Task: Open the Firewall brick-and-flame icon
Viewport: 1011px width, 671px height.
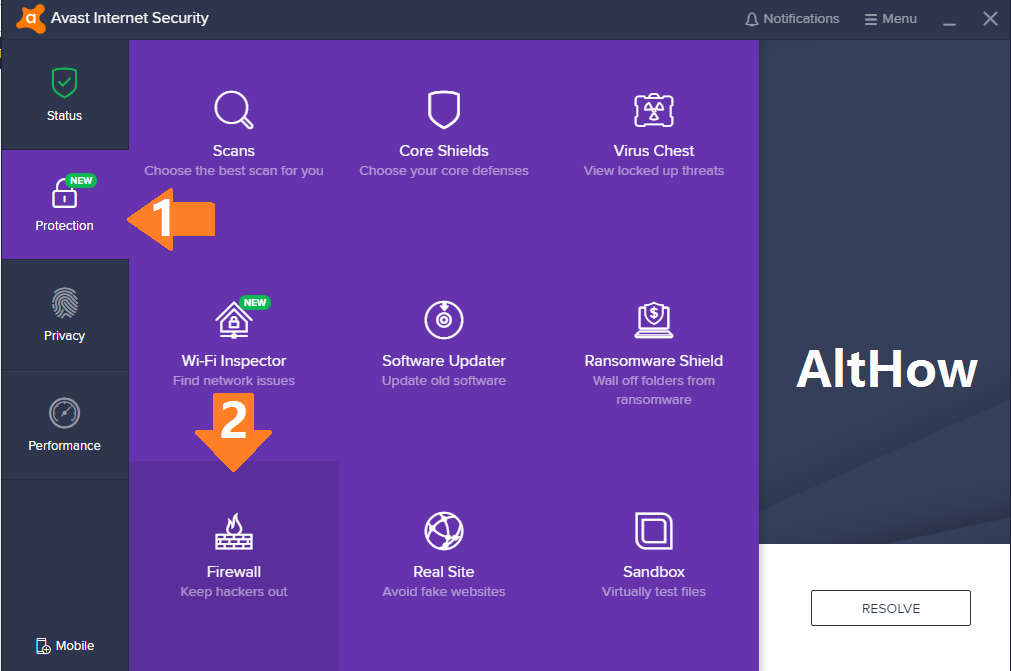Action: point(233,531)
